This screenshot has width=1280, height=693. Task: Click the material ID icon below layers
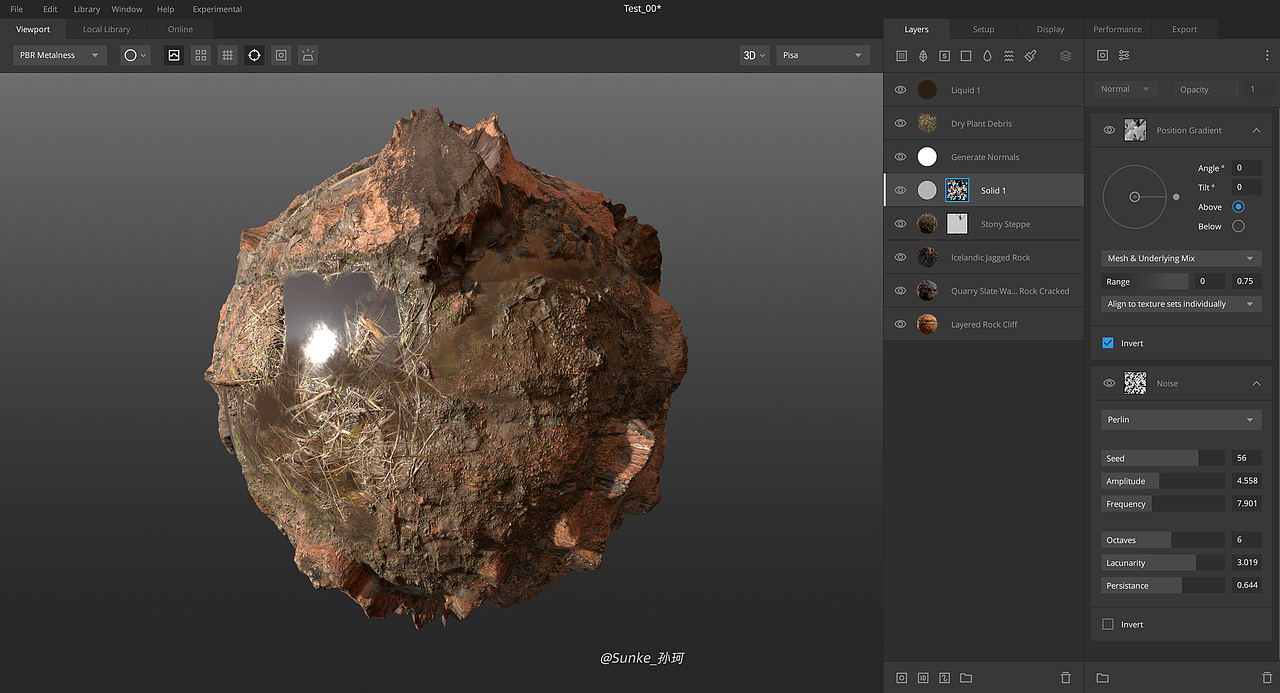click(x=923, y=678)
